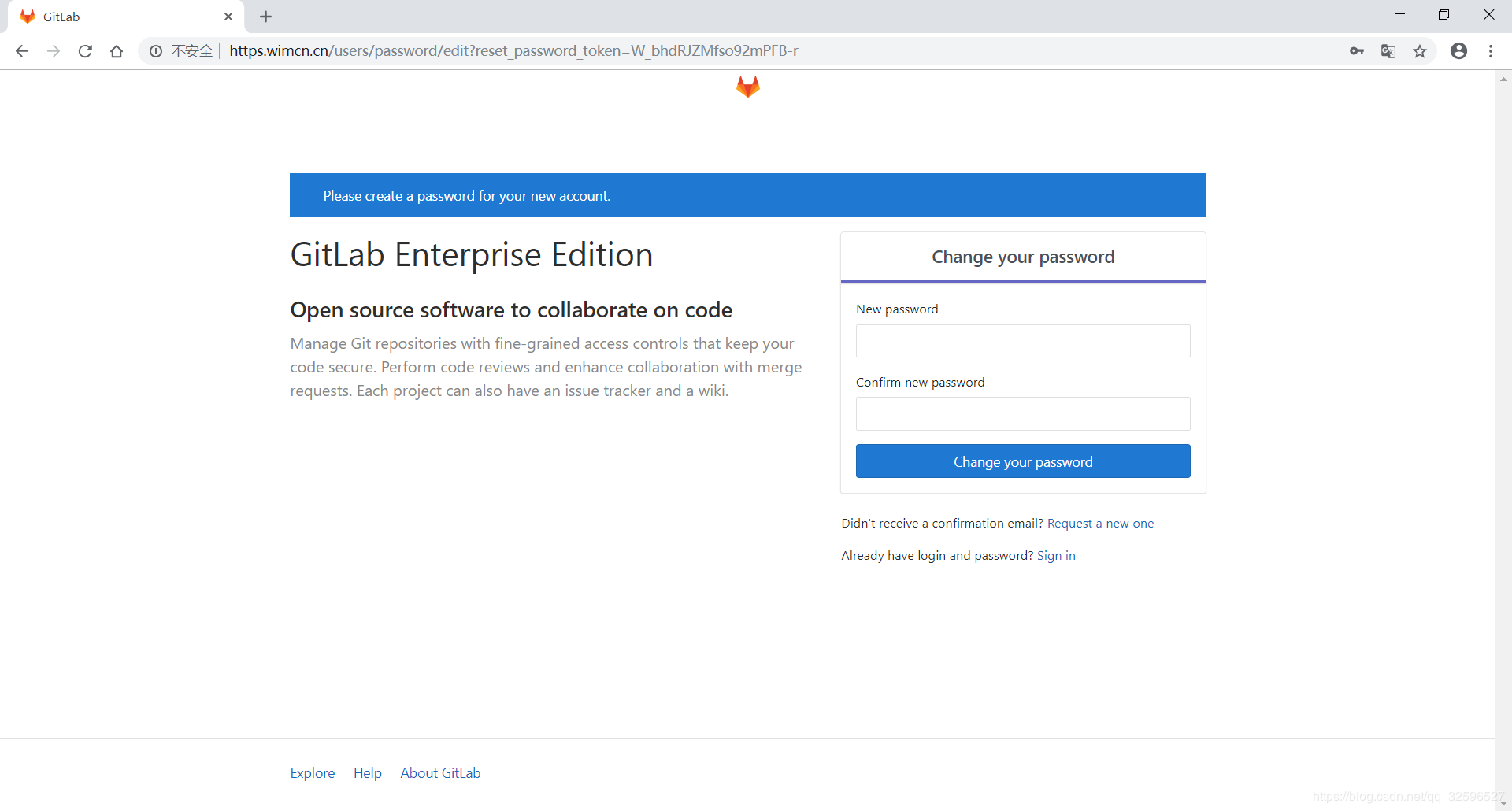The image size is (1512, 811).
Task: Go back to previous page
Action: click(x=22, y=51)
